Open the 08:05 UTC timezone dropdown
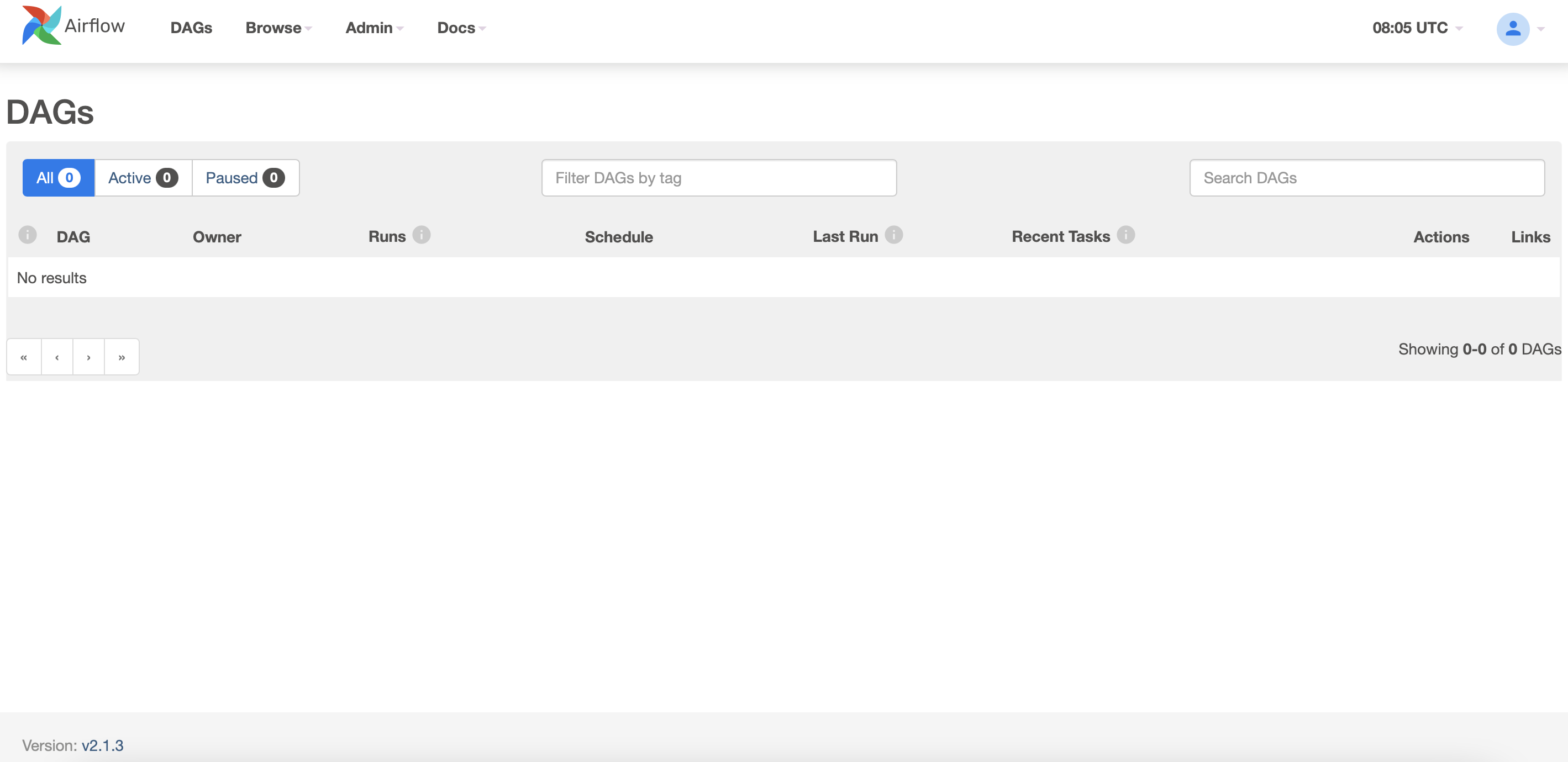 coord(1417,28)
